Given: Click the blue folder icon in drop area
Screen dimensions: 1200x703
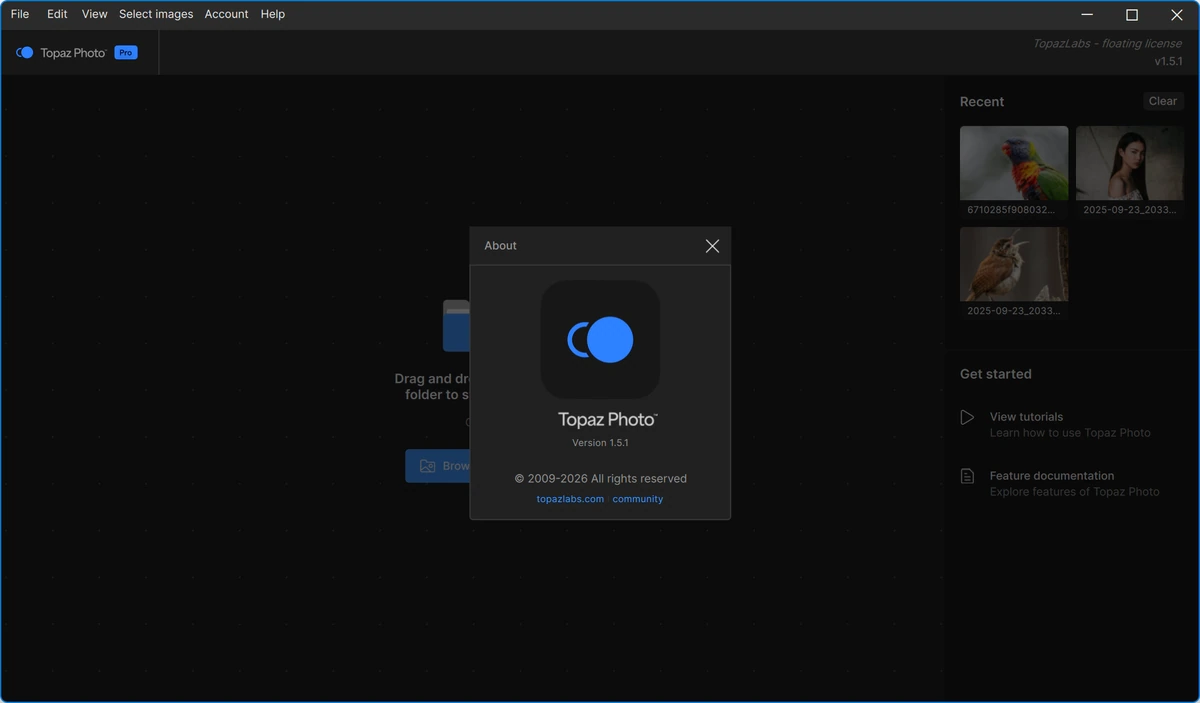Looking at the screenshot, I should [x=456, y=325].
